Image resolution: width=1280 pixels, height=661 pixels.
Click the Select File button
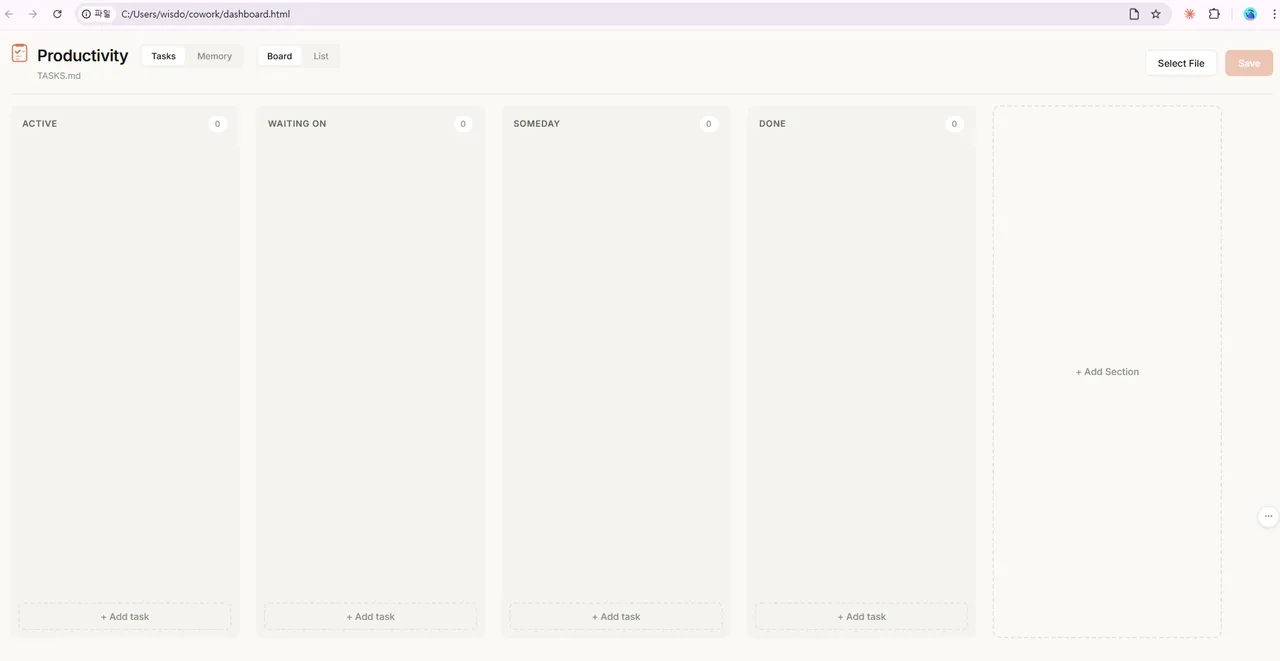[1181, 63]
